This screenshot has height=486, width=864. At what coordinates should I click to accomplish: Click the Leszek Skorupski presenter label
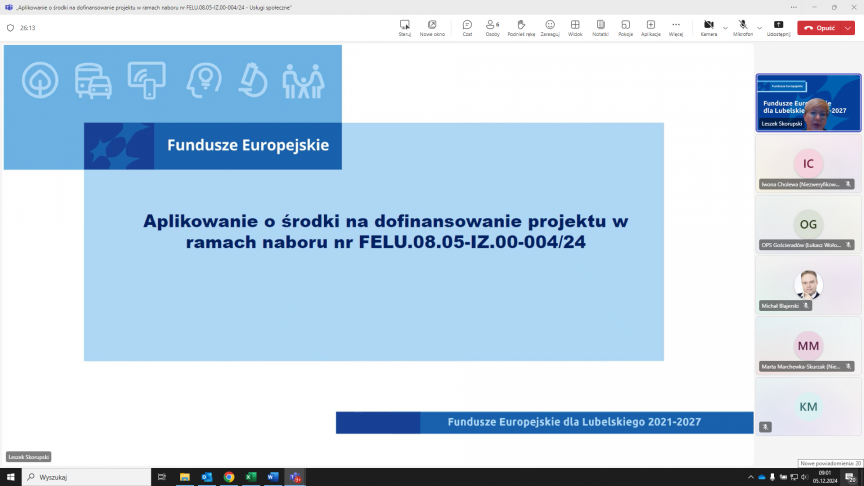29,457
